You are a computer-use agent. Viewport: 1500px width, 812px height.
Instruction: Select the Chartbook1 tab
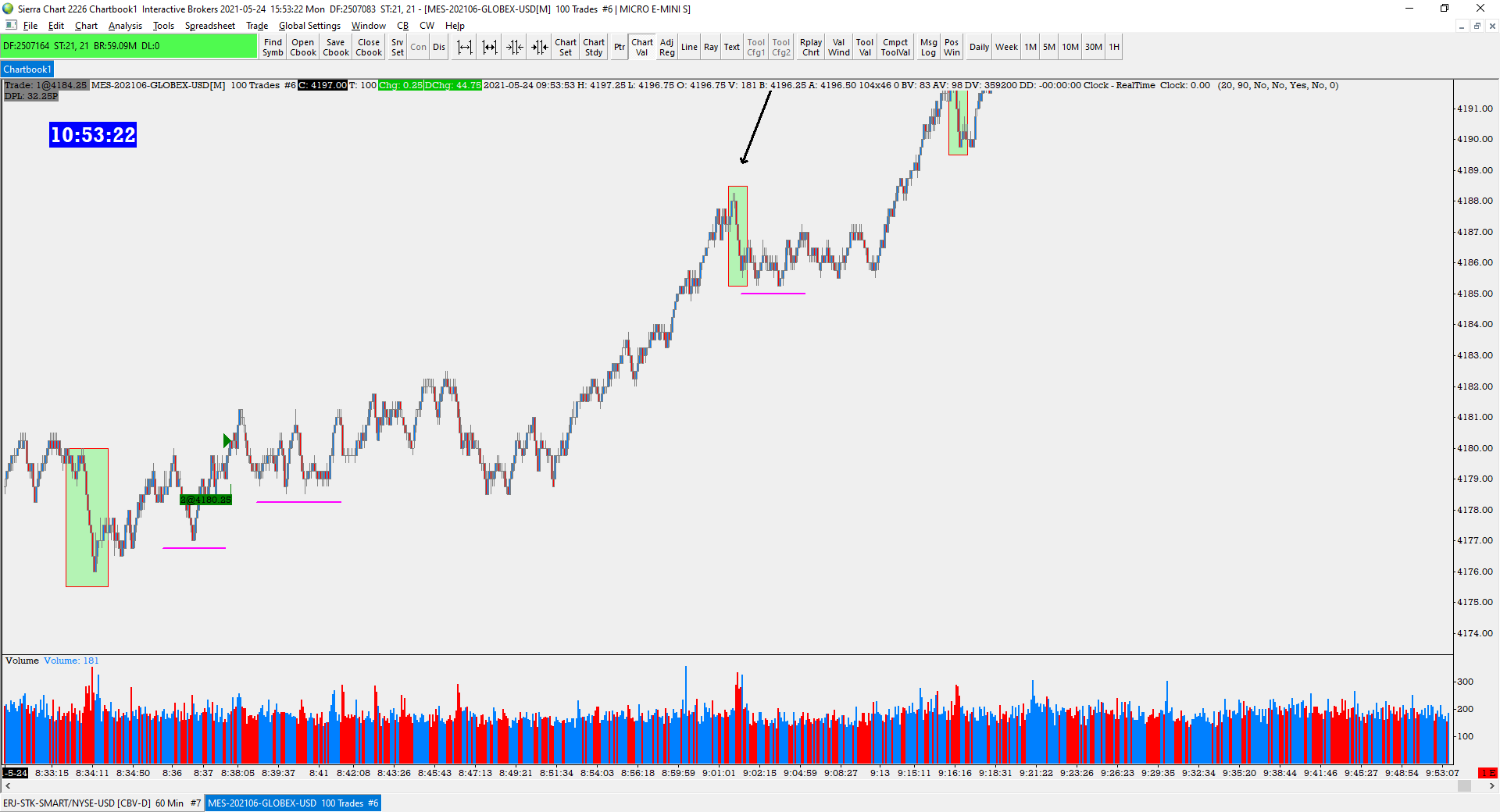27,69
